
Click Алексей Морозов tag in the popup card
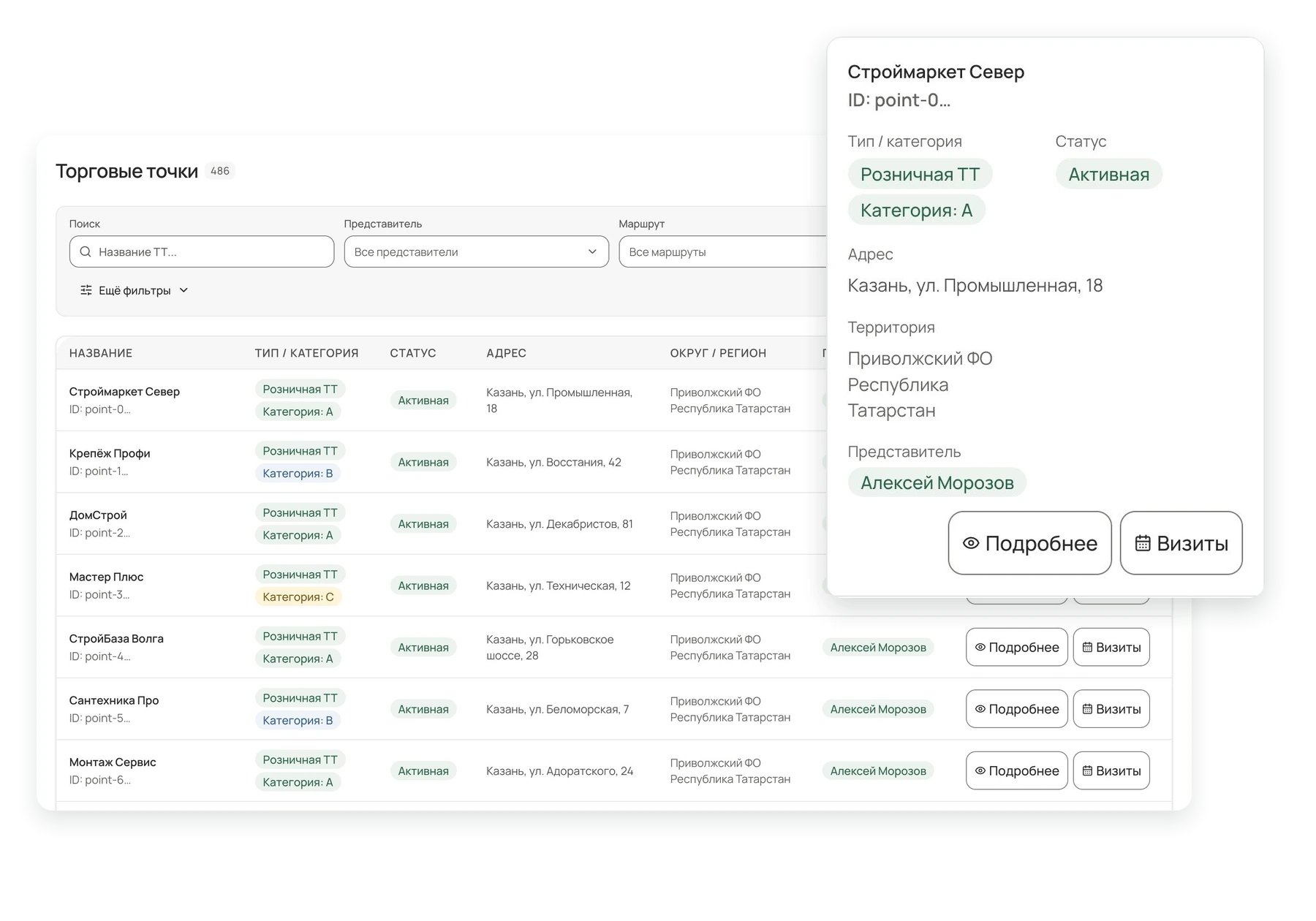click(x=937, y=482)
